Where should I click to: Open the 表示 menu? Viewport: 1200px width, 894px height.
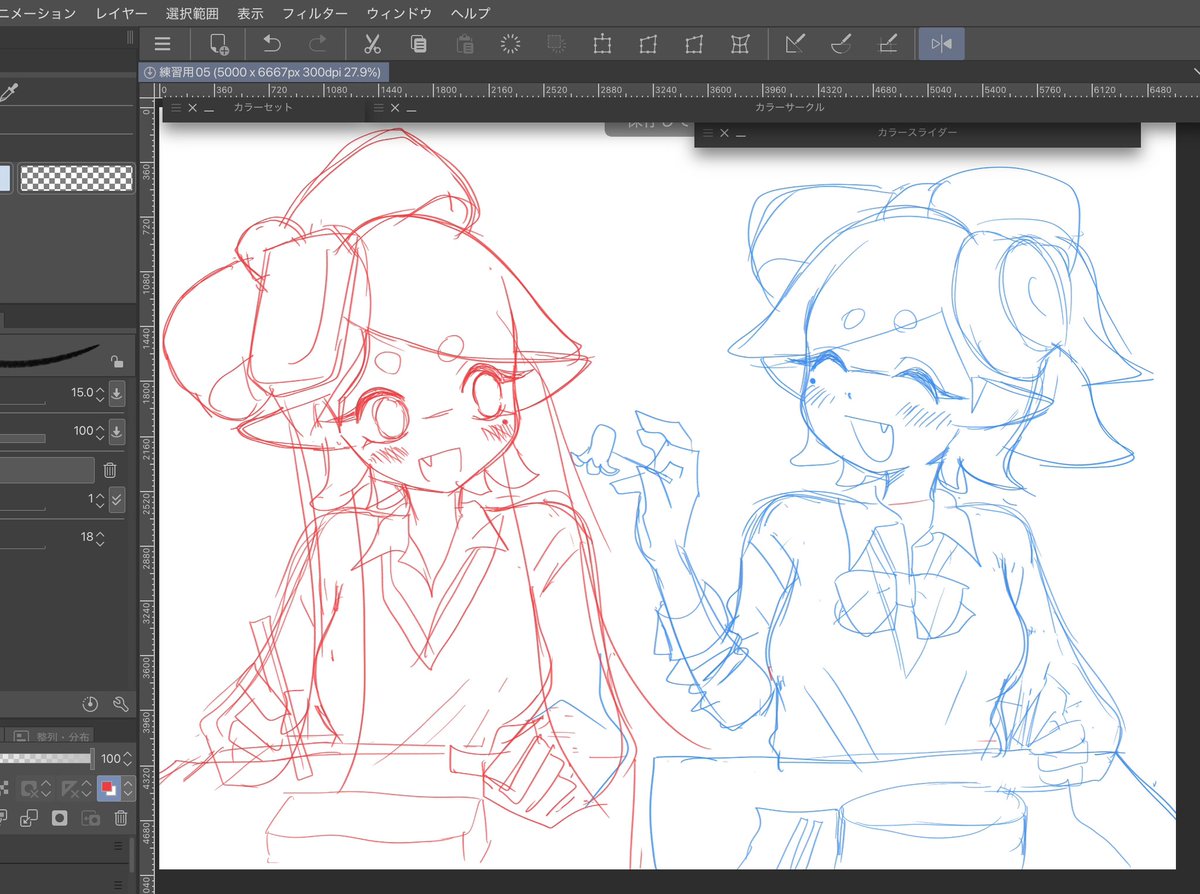pos(251,13)
